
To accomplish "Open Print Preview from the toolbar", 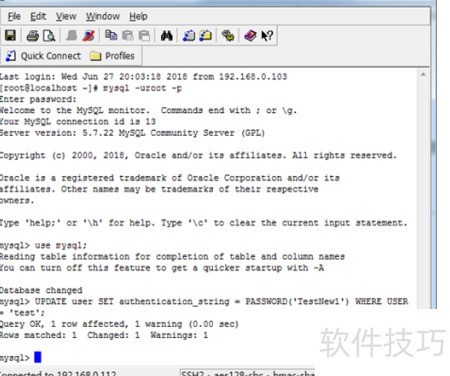I will (x=49, y=35).
